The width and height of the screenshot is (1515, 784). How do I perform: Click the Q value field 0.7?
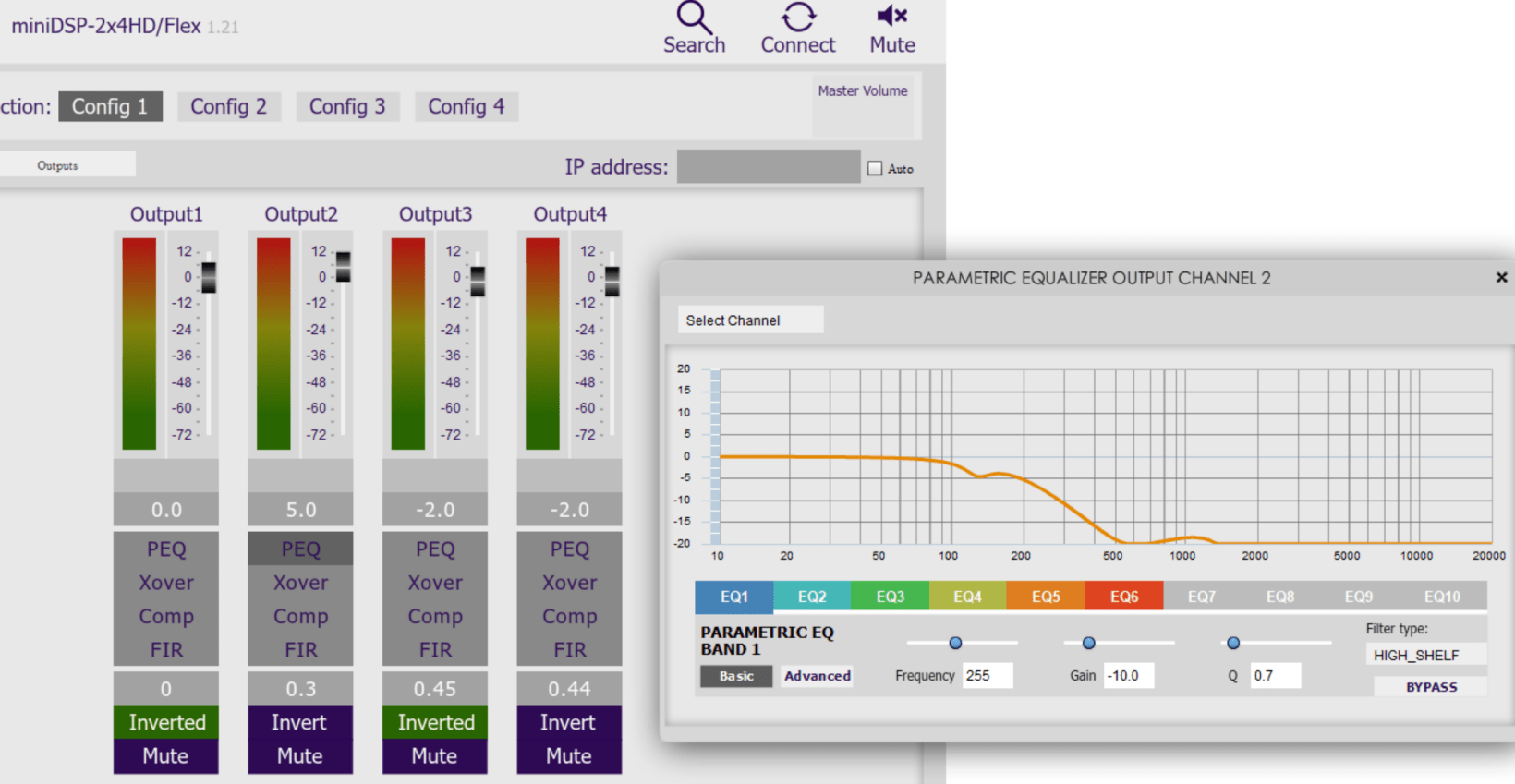pos(1276,675)
